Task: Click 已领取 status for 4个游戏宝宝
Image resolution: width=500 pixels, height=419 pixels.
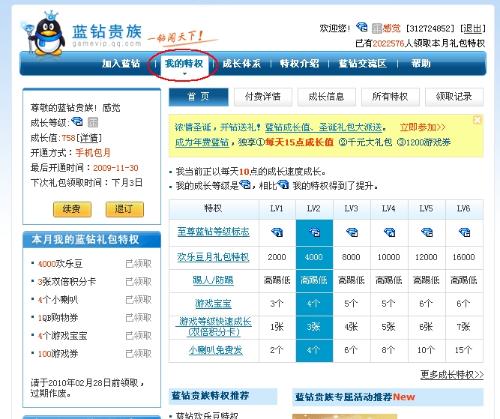Action: 138,336
